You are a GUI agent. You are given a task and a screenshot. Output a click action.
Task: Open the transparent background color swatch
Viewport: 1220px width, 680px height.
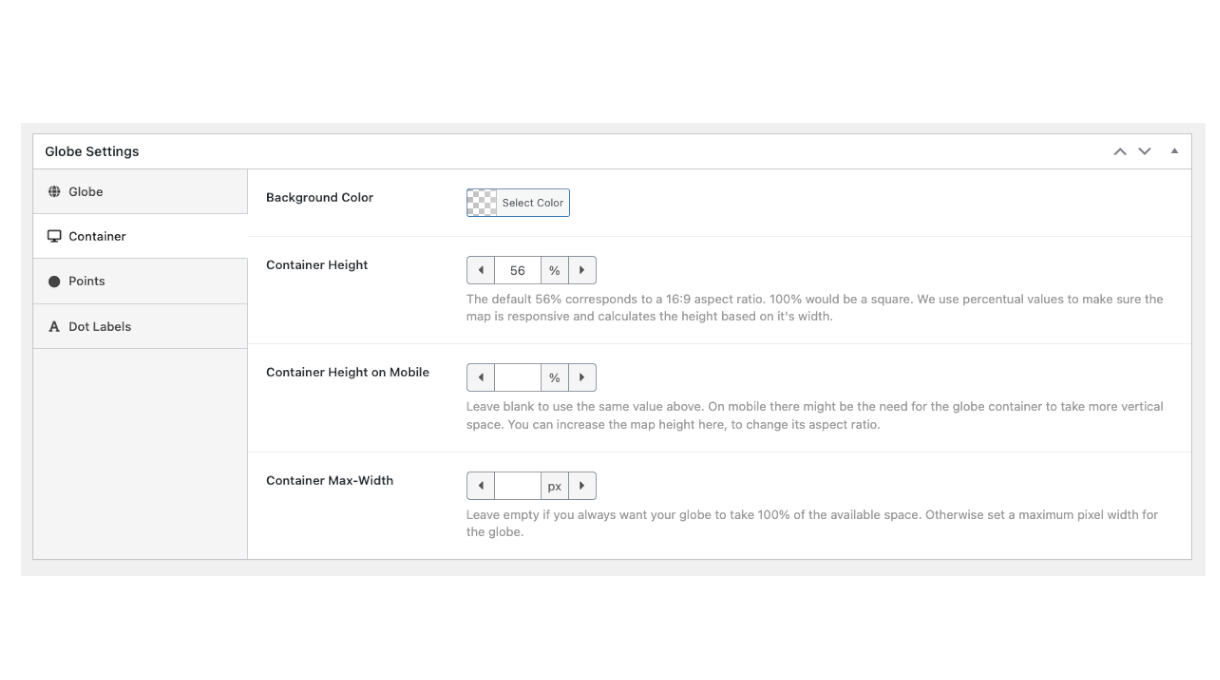click(x=483, y=202)
